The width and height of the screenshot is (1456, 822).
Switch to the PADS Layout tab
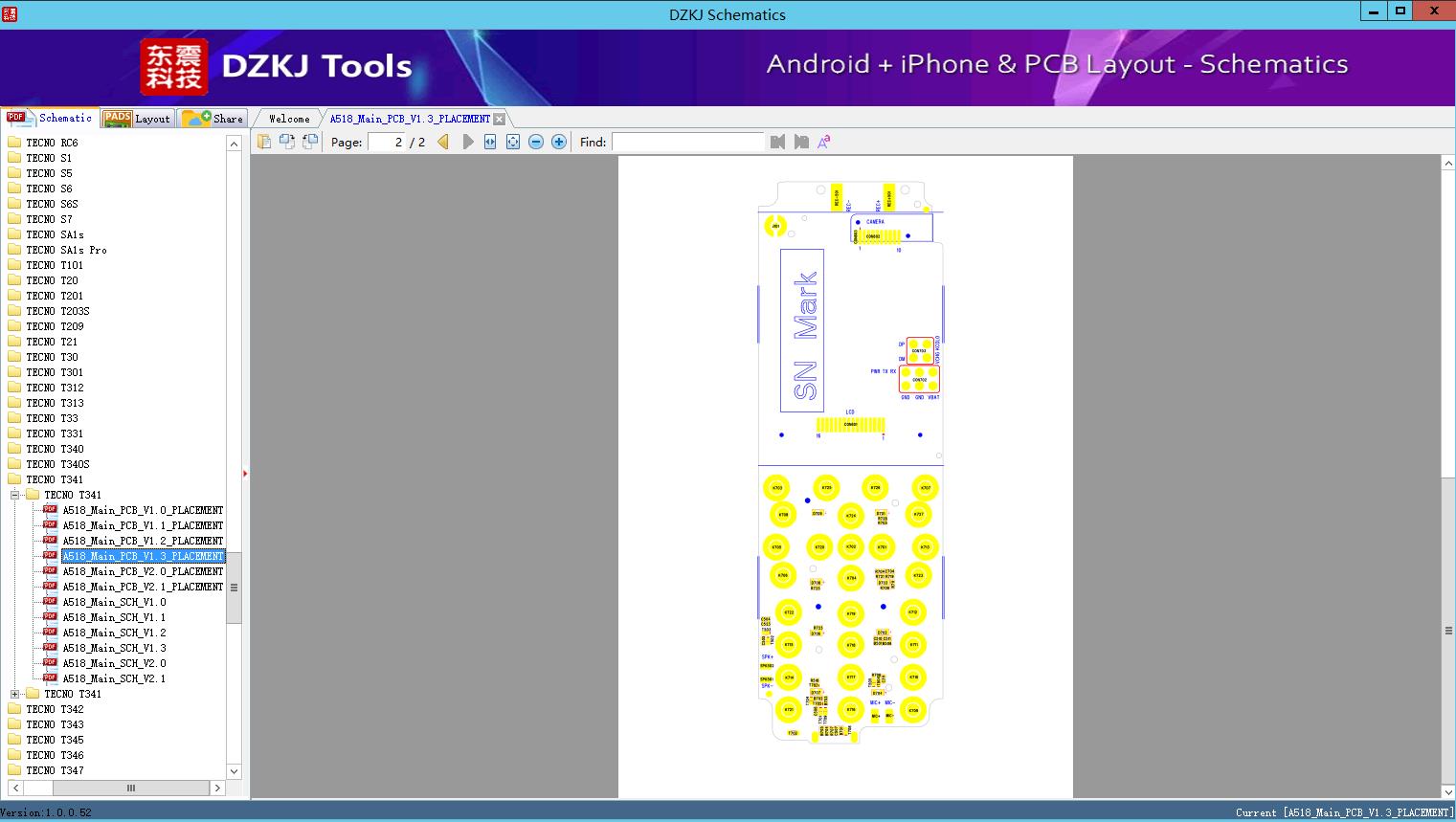(137, 118)
